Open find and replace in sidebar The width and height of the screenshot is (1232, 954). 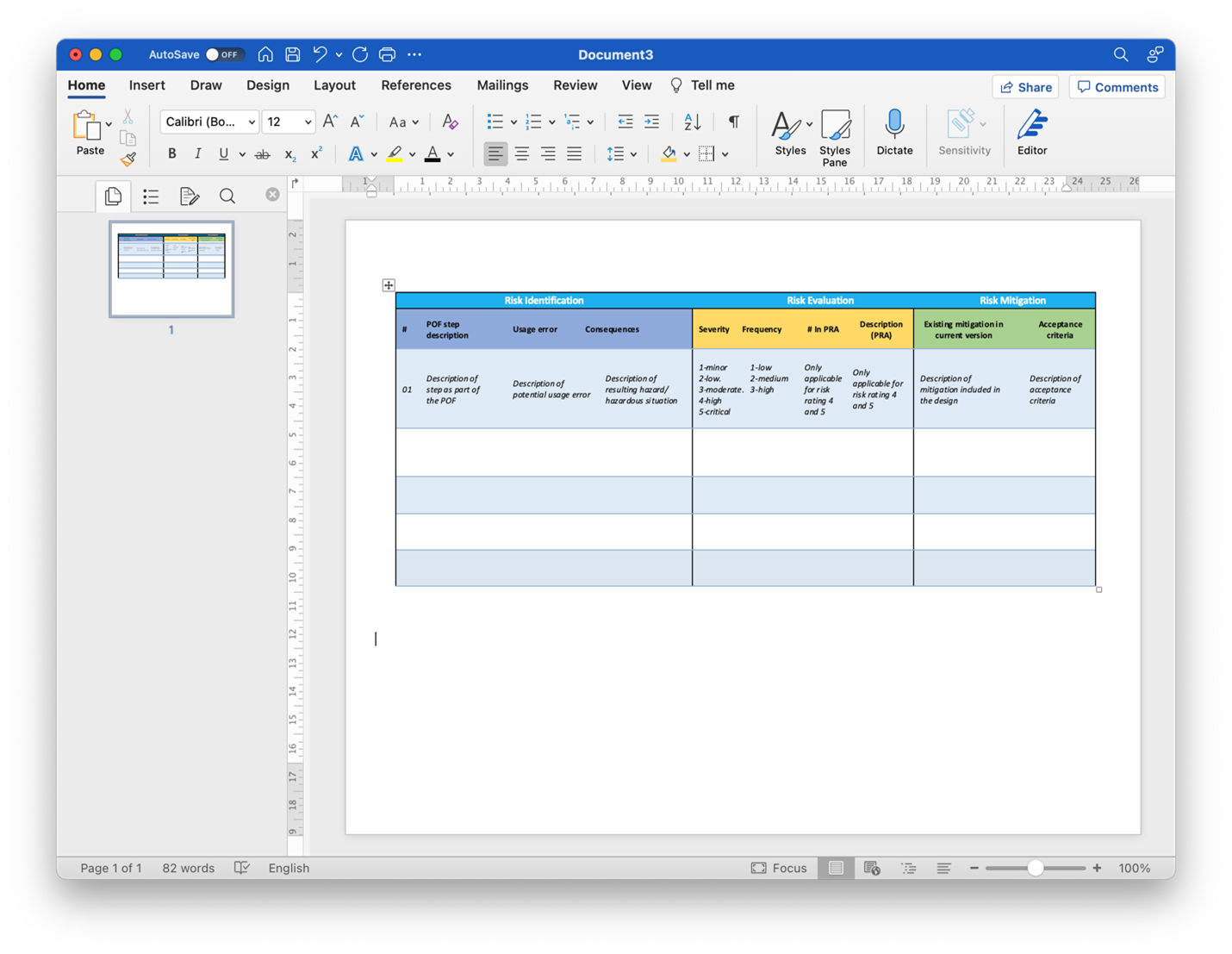coord(227,196)
